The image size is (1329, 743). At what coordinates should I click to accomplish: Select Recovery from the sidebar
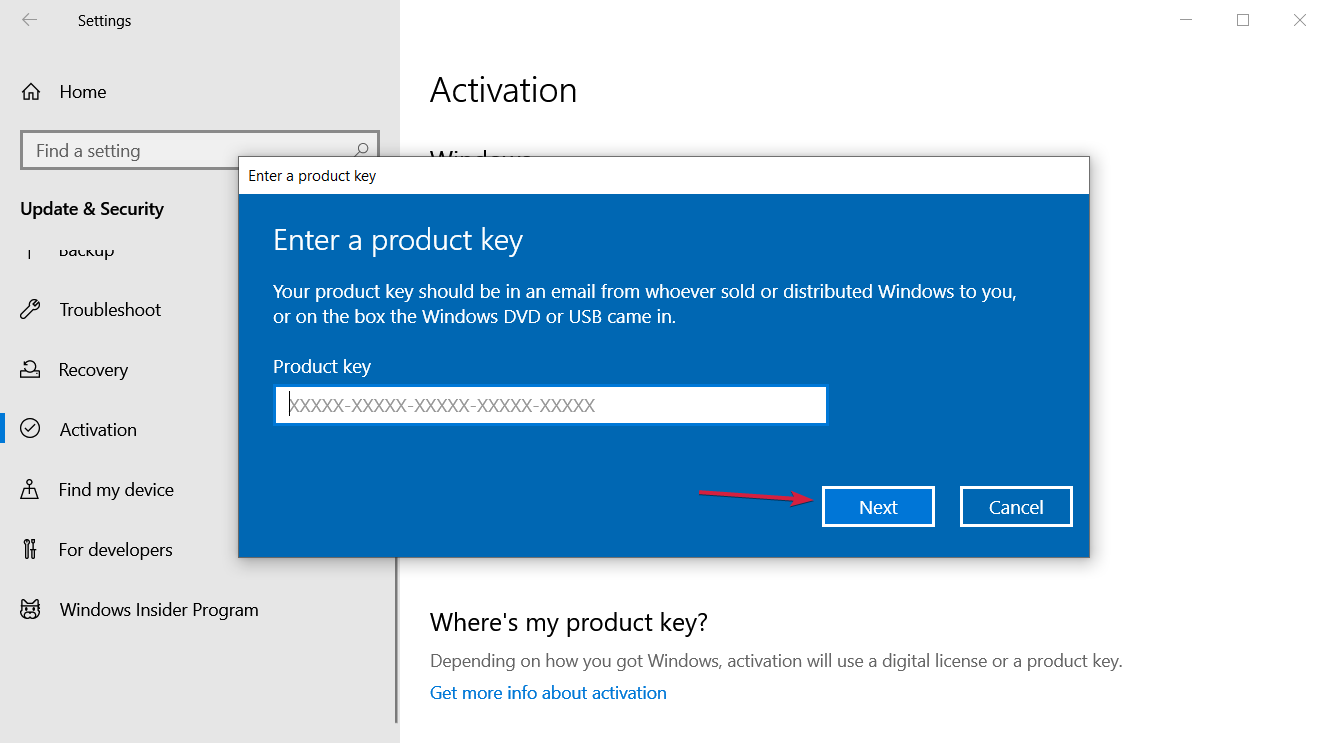click(x=95, y=369)
